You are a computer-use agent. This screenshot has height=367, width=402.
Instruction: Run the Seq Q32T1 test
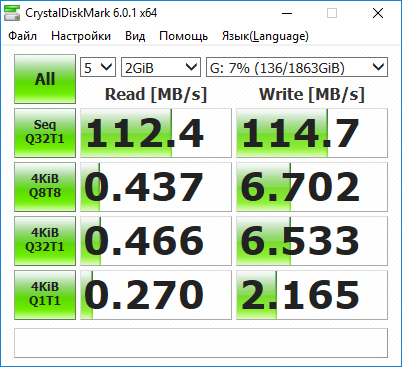tap(45, 133)
